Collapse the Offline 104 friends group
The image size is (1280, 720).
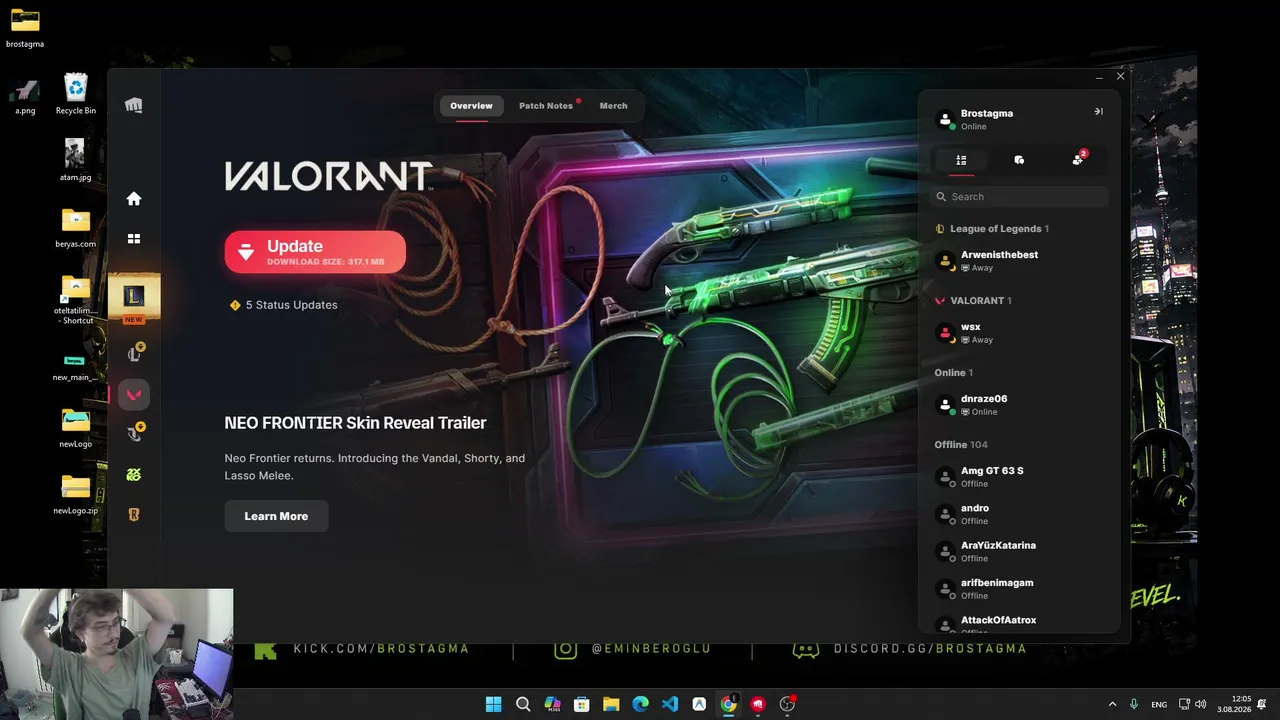pos(961,445)
